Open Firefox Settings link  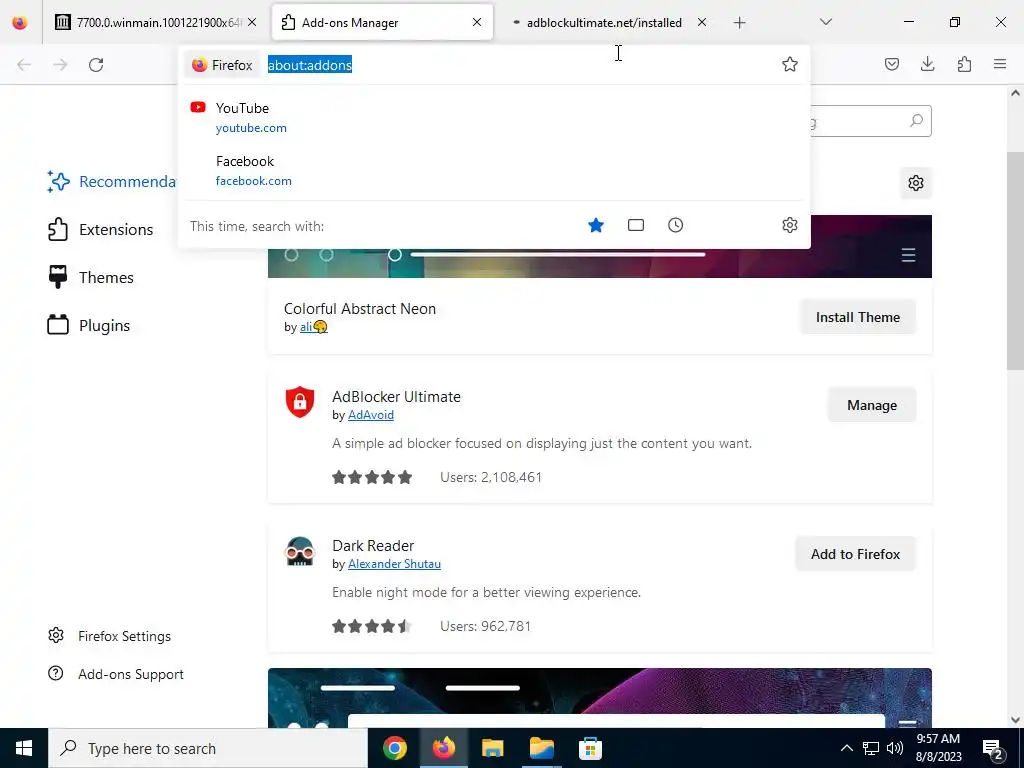pos(109,636)
